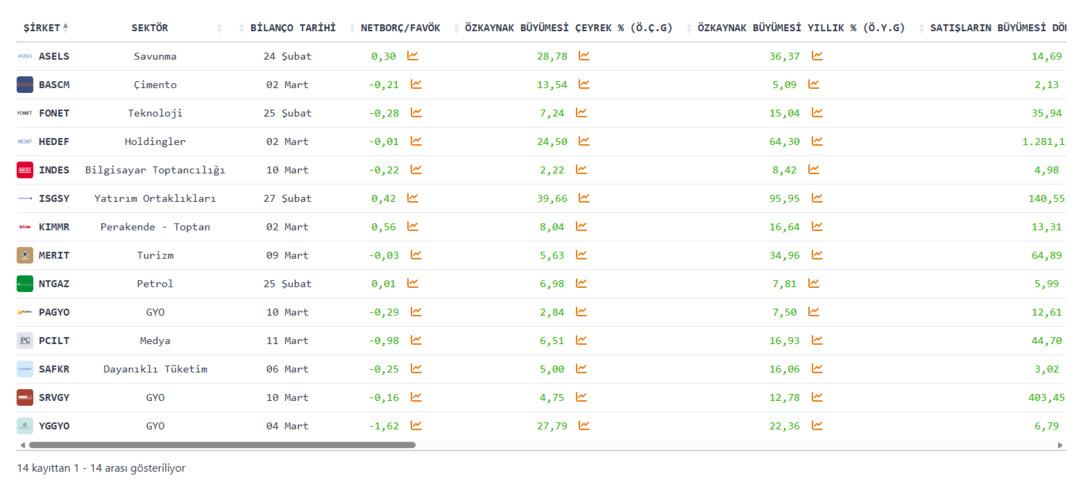Image resolution: width=1080 pixels, height=480 pixels.
Task: Click chart icon next to ASELS Netborç/Favök value
Action: coord(415,57)
